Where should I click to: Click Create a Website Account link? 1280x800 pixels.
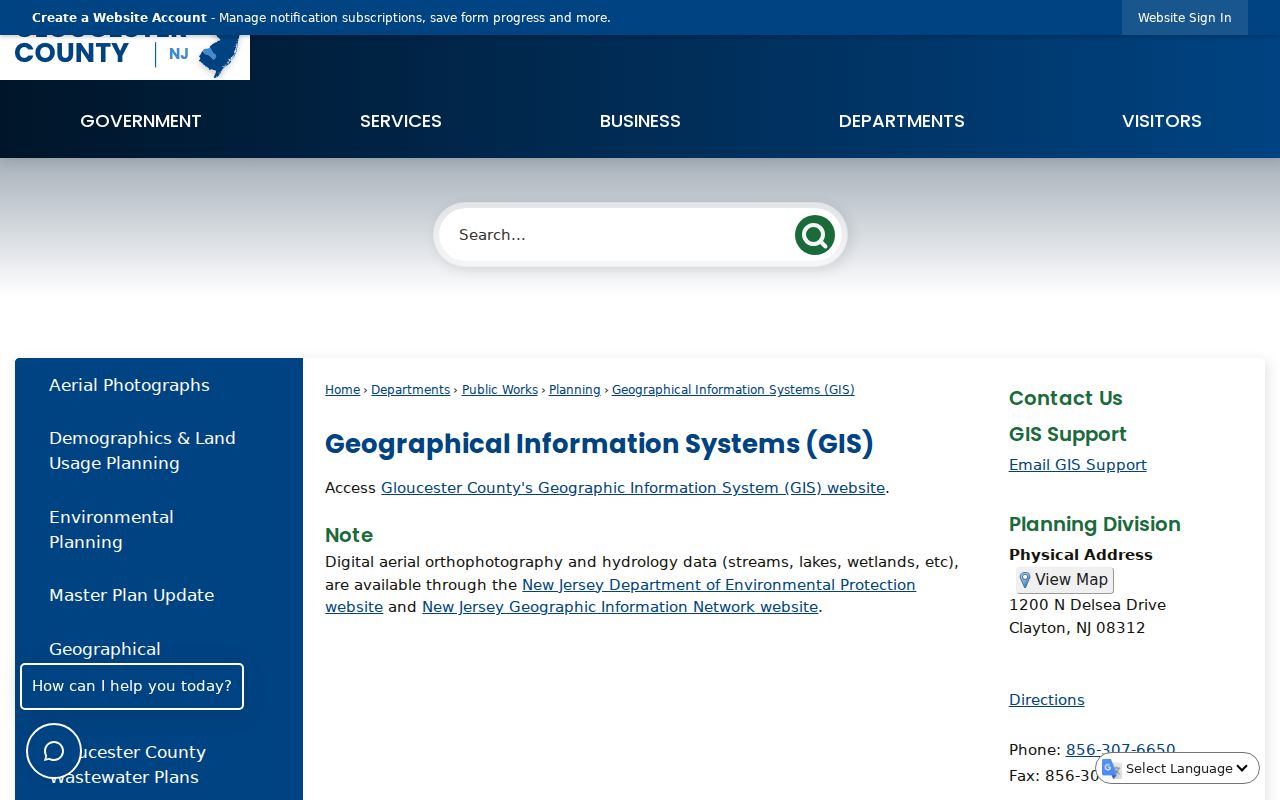pos(119,18)
